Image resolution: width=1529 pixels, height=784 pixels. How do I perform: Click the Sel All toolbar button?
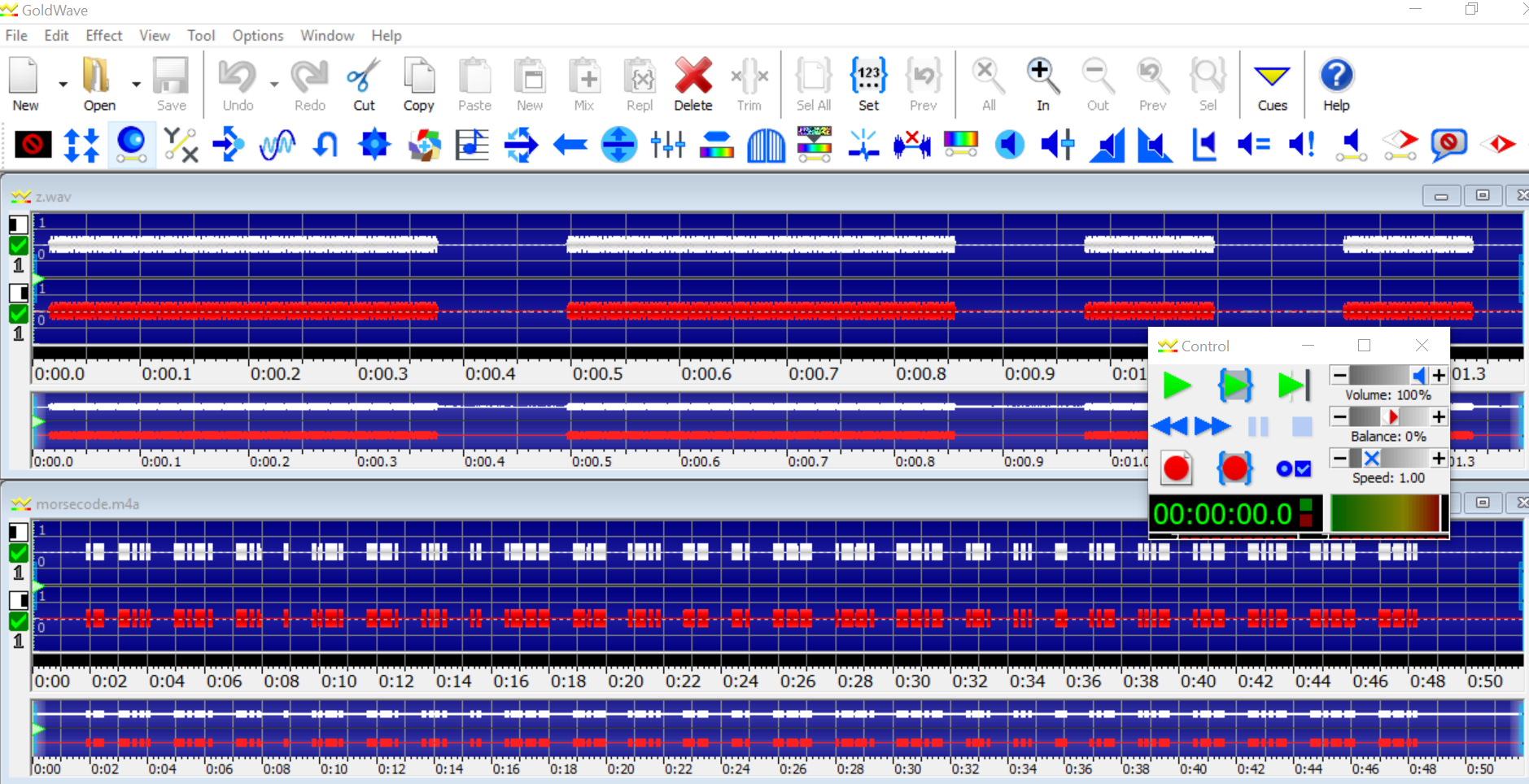pyautogui.click(x=813, y=84)
